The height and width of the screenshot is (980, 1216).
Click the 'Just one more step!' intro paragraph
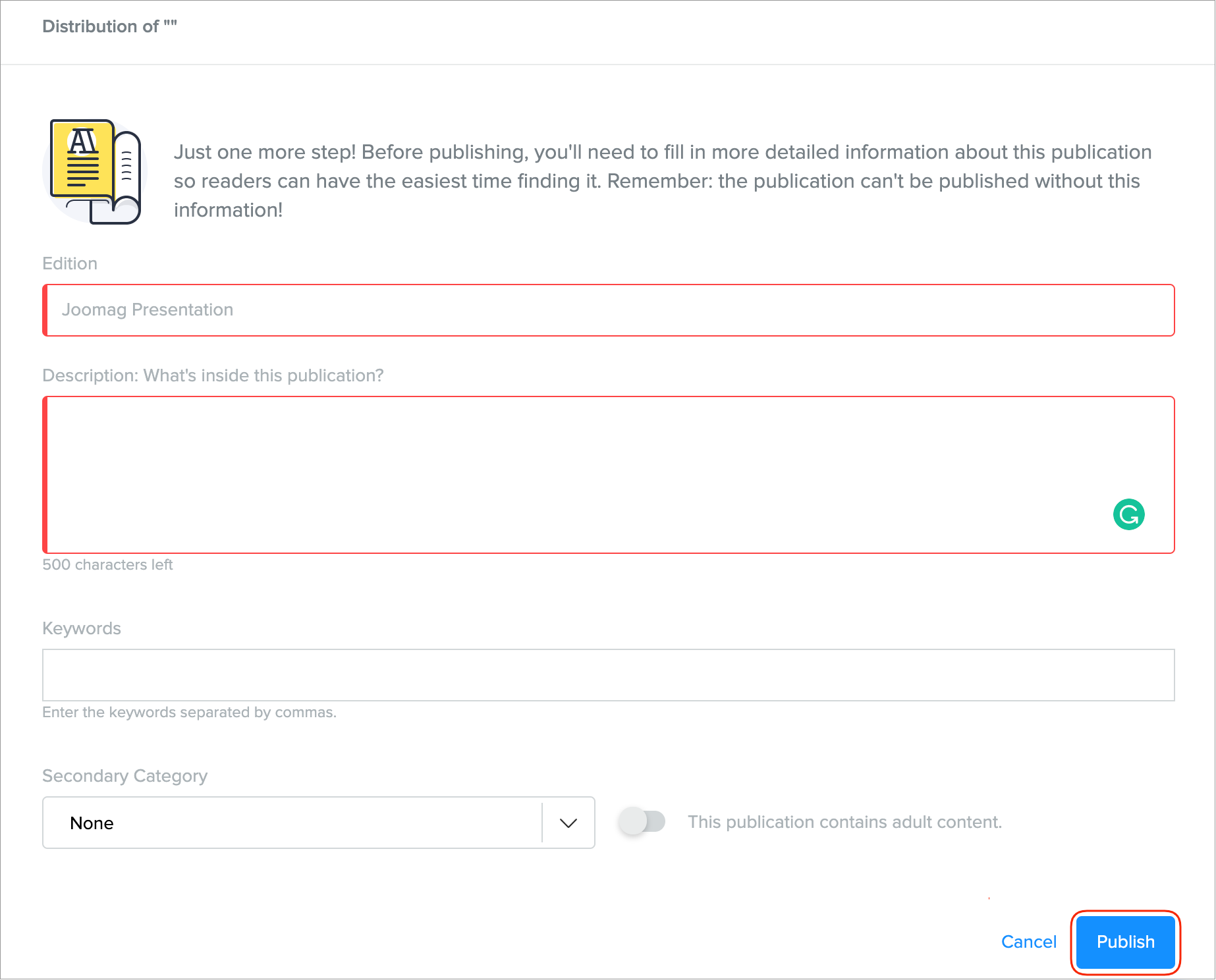tap(662, 181)
